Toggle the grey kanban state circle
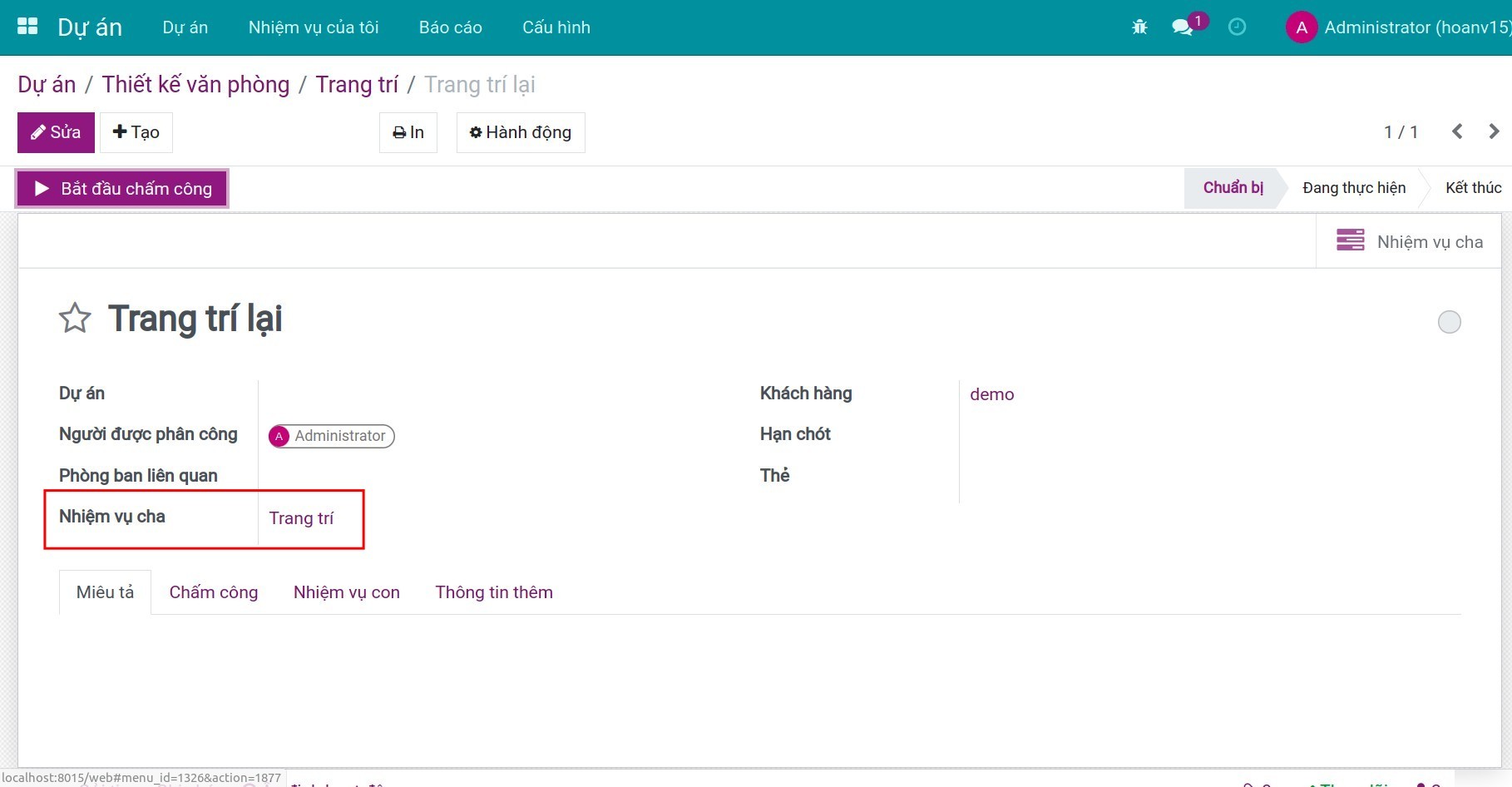 point(1449,322)
